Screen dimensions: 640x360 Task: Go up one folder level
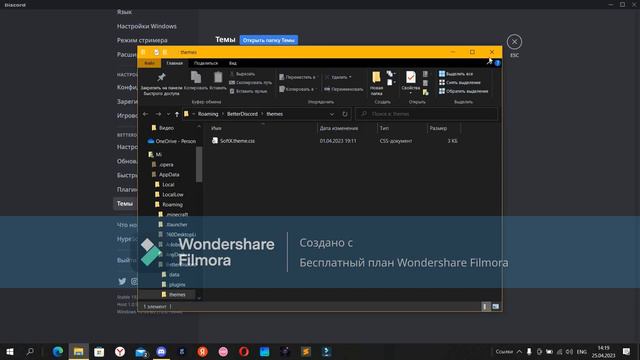tap(177, 114)
